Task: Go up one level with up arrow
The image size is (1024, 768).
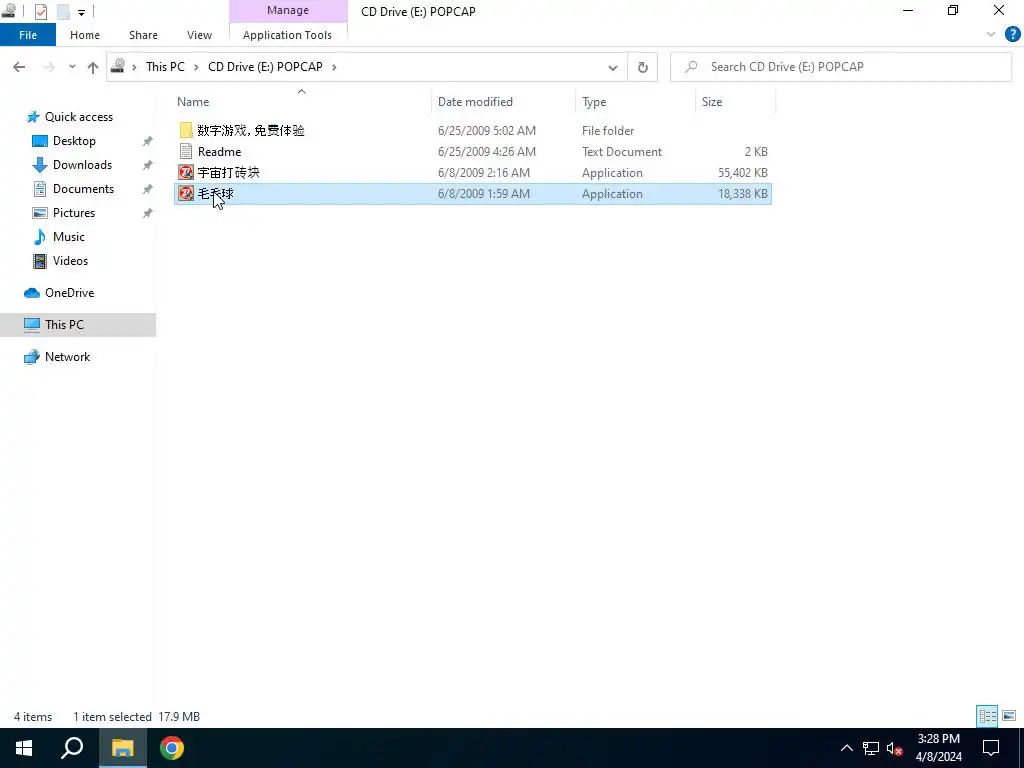Action: click(93, 67)
